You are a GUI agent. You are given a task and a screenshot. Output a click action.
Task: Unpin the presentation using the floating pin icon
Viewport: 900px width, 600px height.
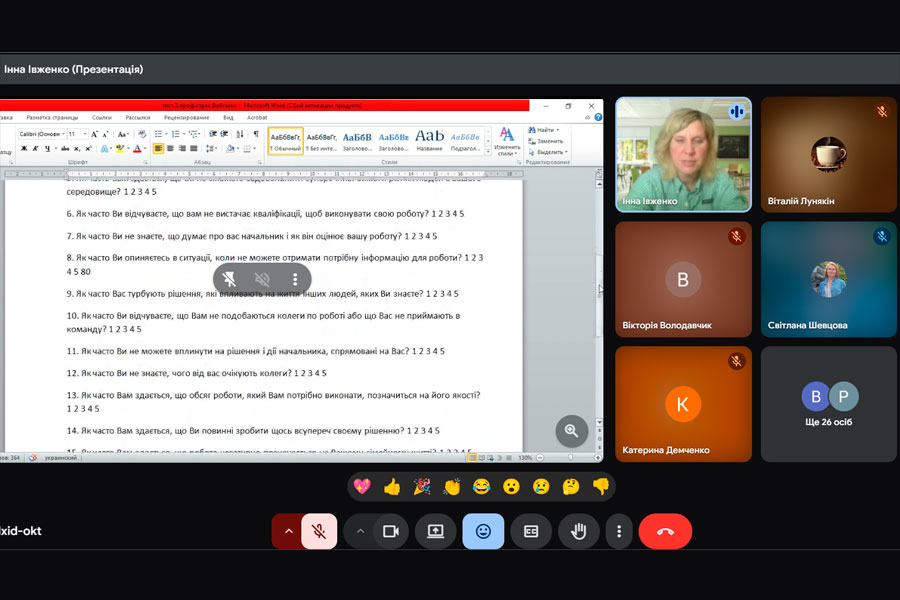(x=230, y=280)
